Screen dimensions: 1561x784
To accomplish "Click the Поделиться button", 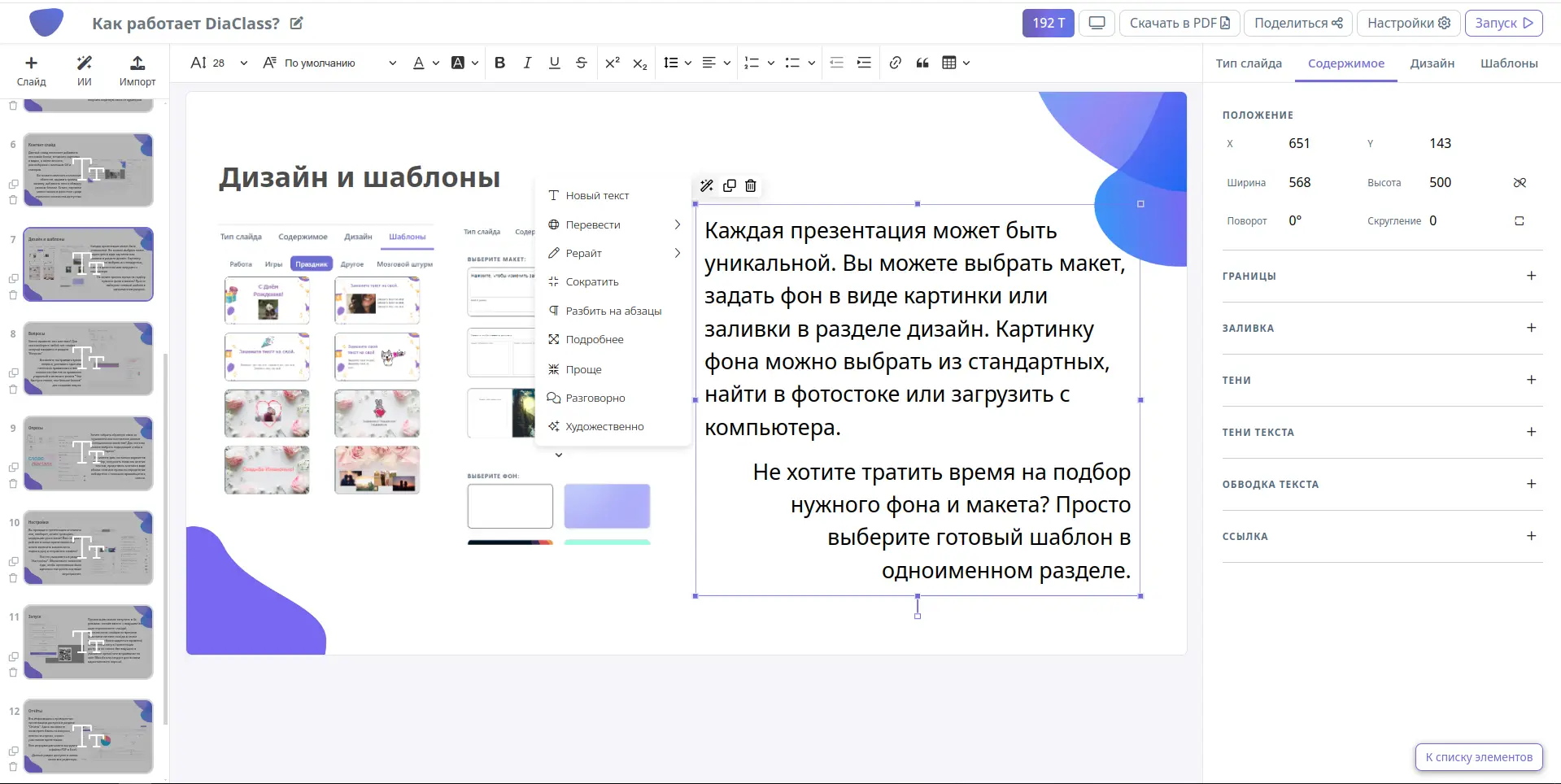I will 1298,23.
